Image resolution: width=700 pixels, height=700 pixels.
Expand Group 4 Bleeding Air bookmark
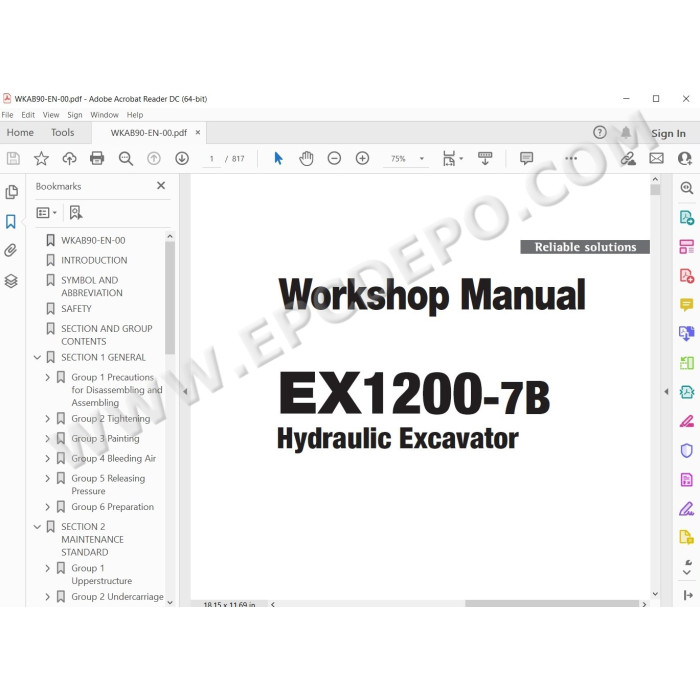click(47, 458)
